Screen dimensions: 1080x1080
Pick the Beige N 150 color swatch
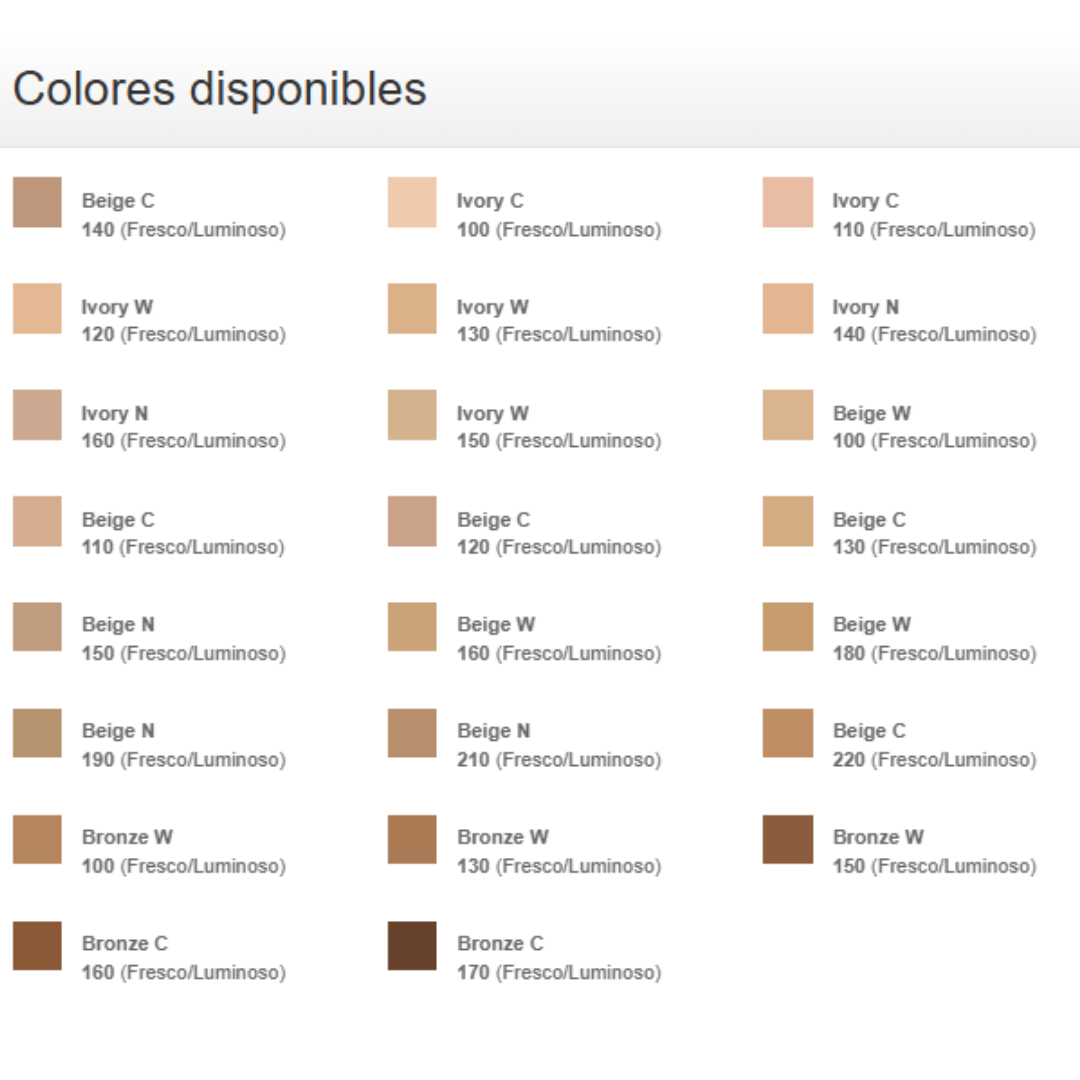[37, 627]
